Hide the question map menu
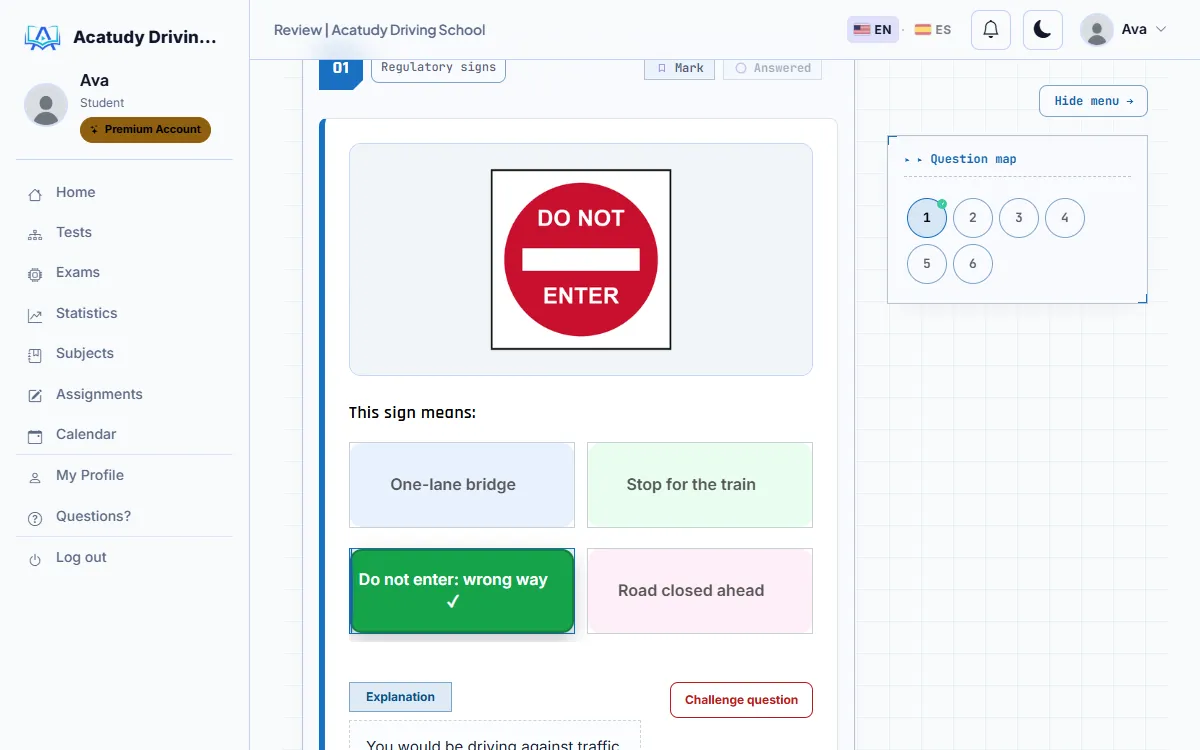 [1093, 101]
